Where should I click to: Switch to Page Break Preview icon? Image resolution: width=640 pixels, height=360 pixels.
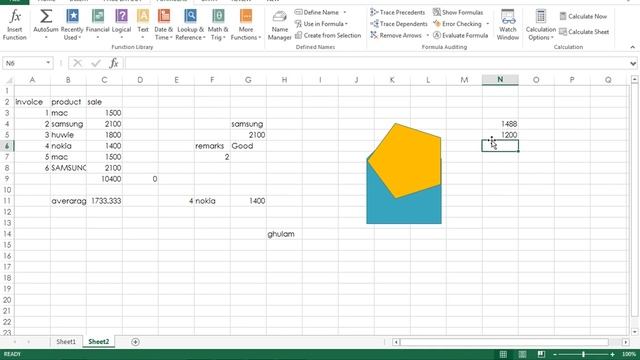tap(541, 354)
